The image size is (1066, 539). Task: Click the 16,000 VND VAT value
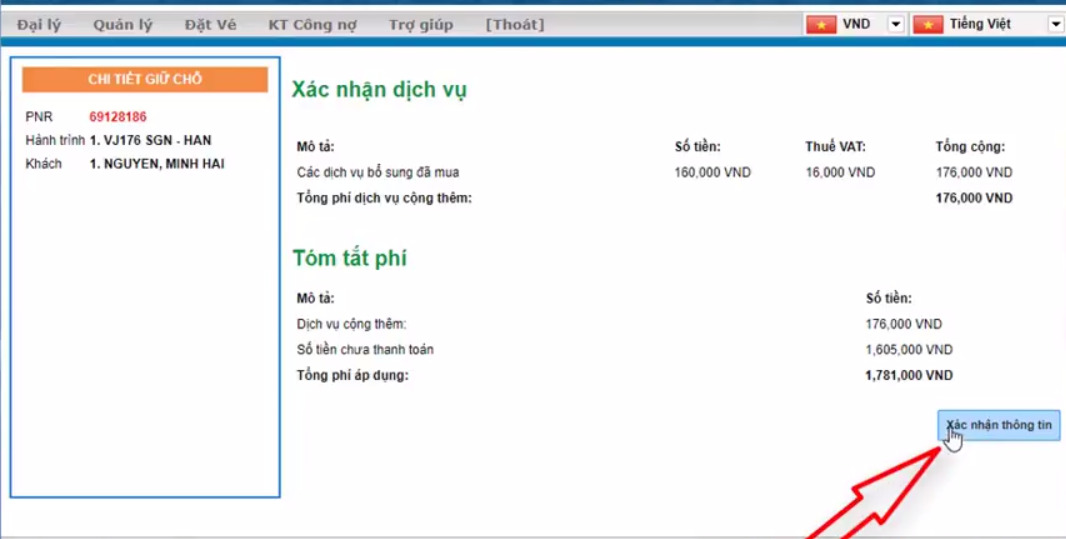[x=840, y=173]
